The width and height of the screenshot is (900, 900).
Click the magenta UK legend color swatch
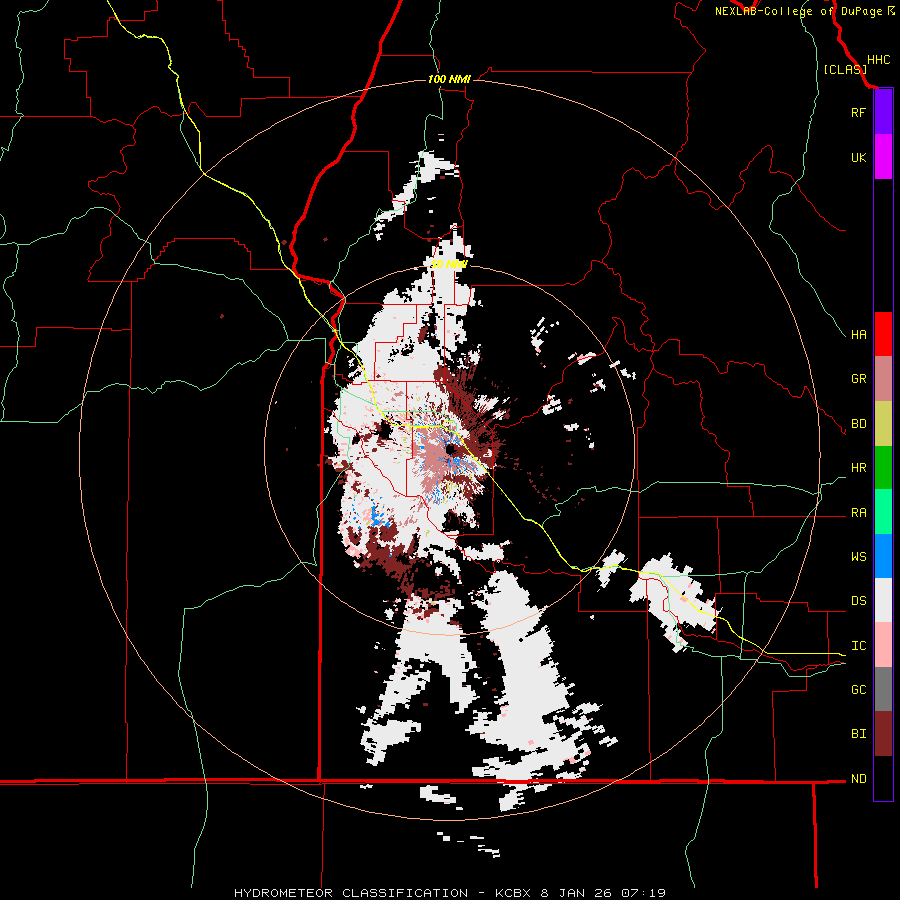(883, 157)
